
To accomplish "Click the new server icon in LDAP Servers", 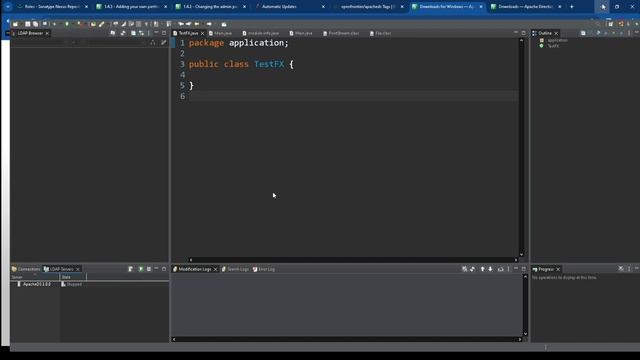I will 131,269.
